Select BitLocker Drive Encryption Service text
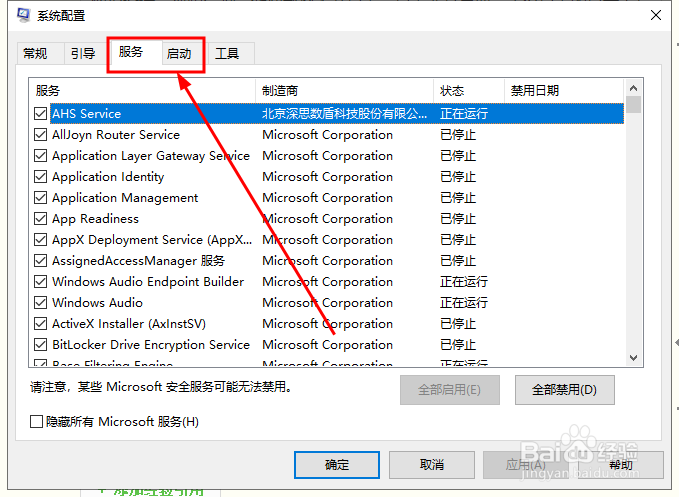This screenshot has height=497, width=679. pyautogui.click(x=151, y=345)
